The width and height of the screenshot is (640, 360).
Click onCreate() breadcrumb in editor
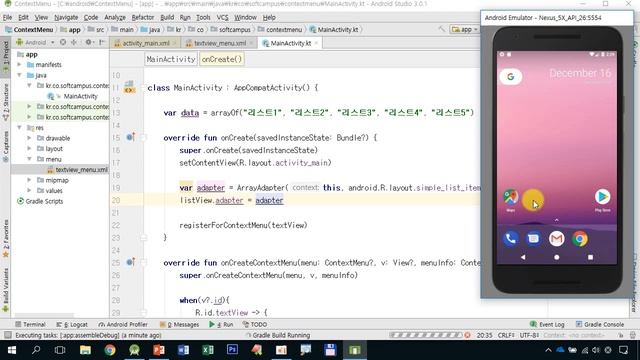pyautogui.click(x=222, y=59)
